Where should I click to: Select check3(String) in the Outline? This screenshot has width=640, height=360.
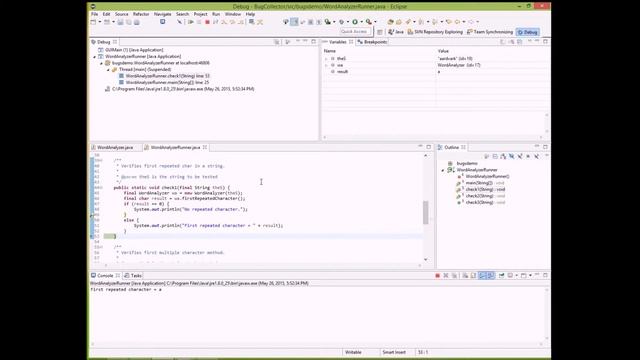point(481,202)
